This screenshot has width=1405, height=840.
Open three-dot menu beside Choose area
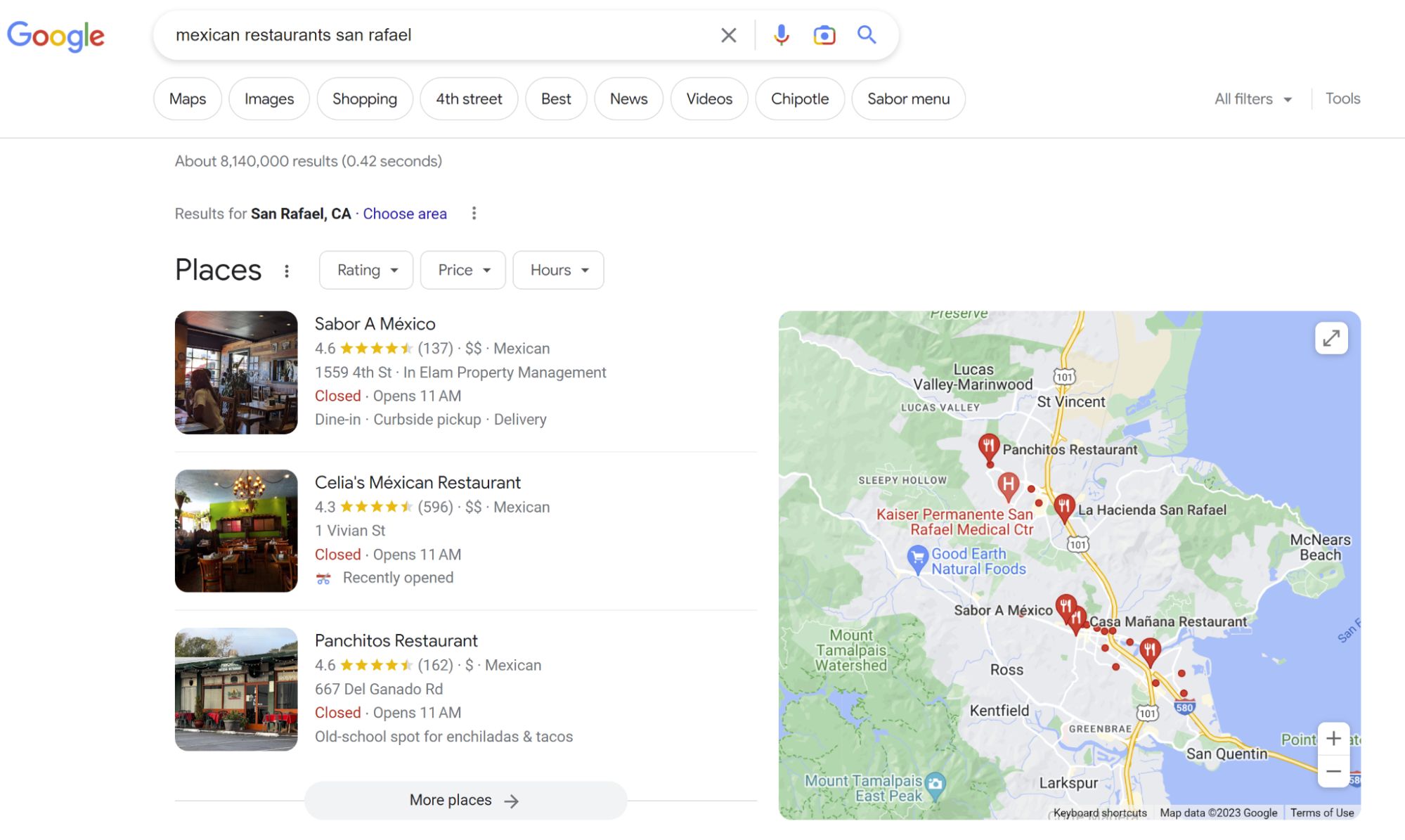click(474, 214)
